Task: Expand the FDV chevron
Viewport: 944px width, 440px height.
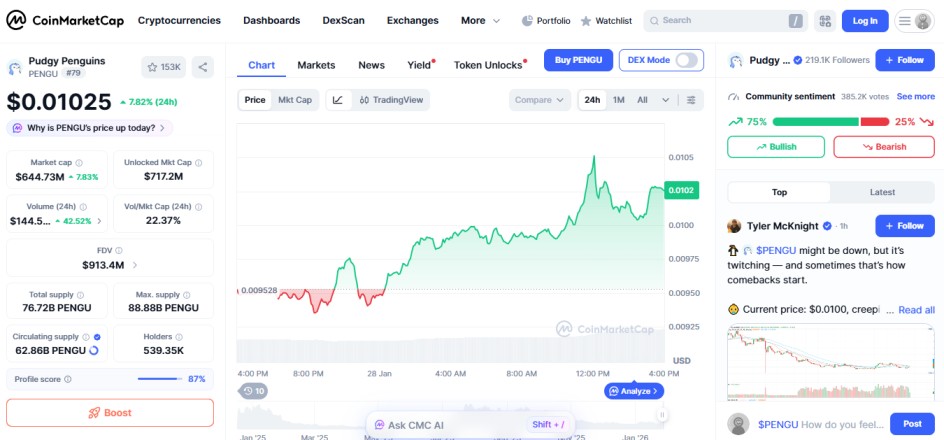Action: point(135,265)
